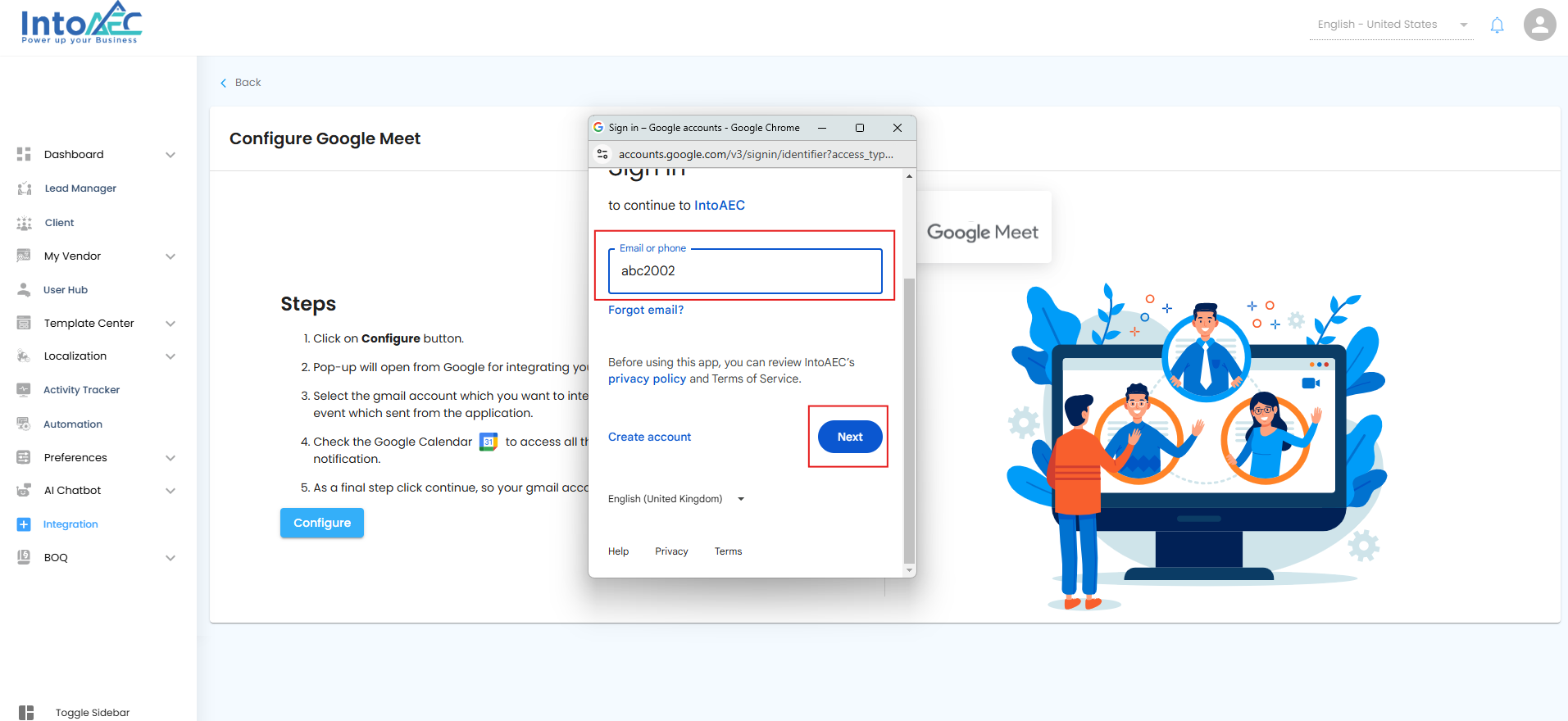This screenshot has height=721, width=1568.
Task: Open Integration menu item
Action: [x=70, y=524]
